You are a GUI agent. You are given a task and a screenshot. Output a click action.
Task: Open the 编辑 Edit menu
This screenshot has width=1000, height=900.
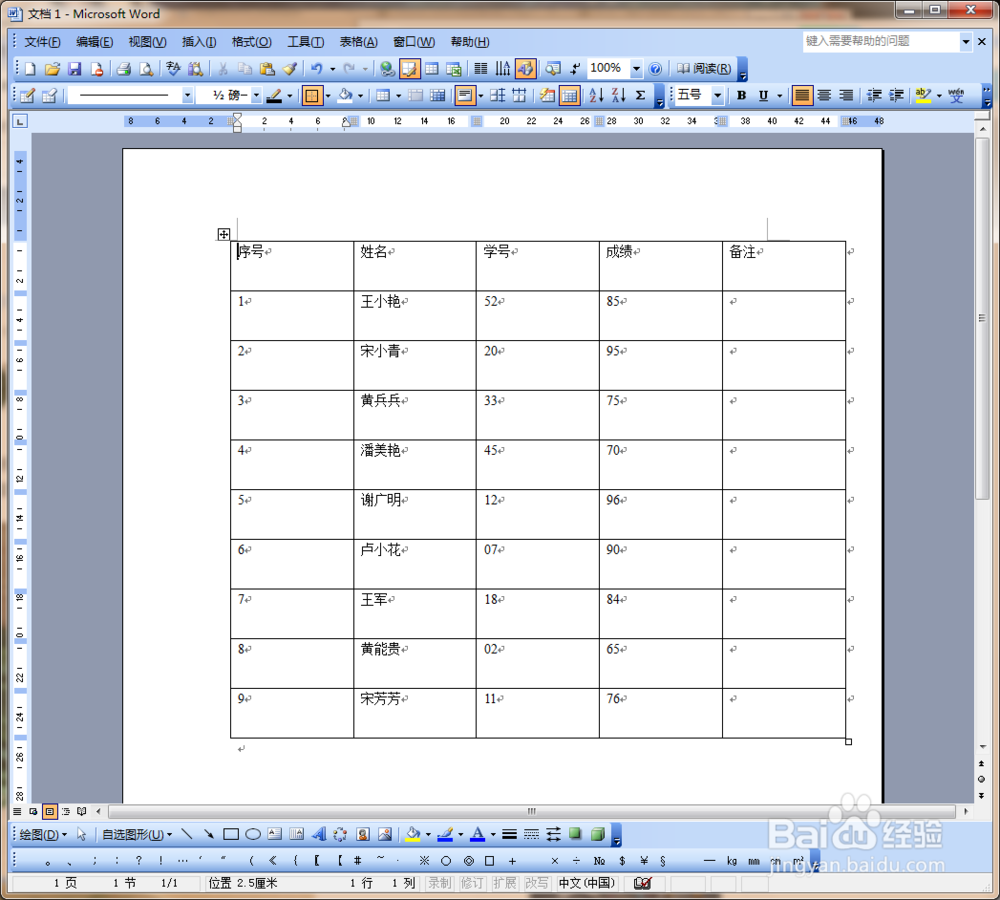point(94,42)
